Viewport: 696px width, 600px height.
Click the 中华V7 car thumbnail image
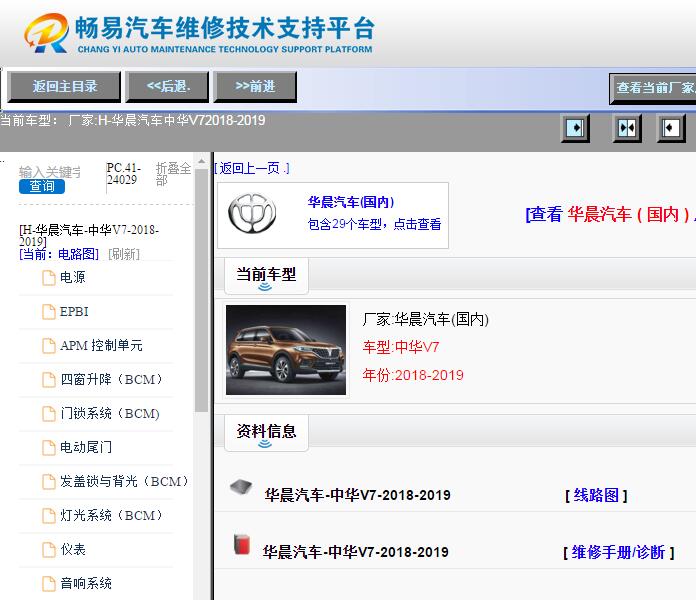pos(286,350)
